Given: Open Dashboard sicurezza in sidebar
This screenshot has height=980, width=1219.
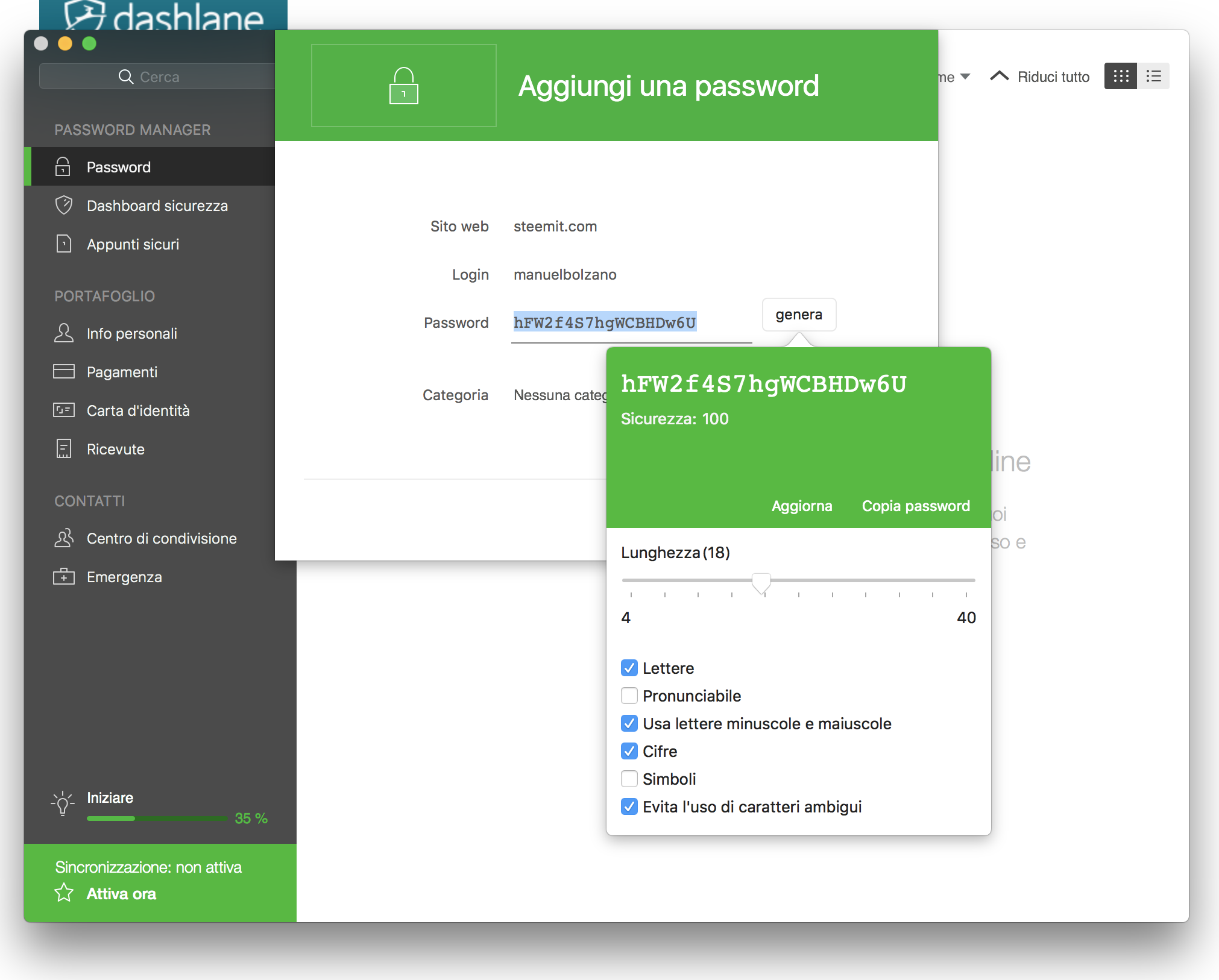Looking at the screenshot, I should pyautogui.click(x=150, y=206).
